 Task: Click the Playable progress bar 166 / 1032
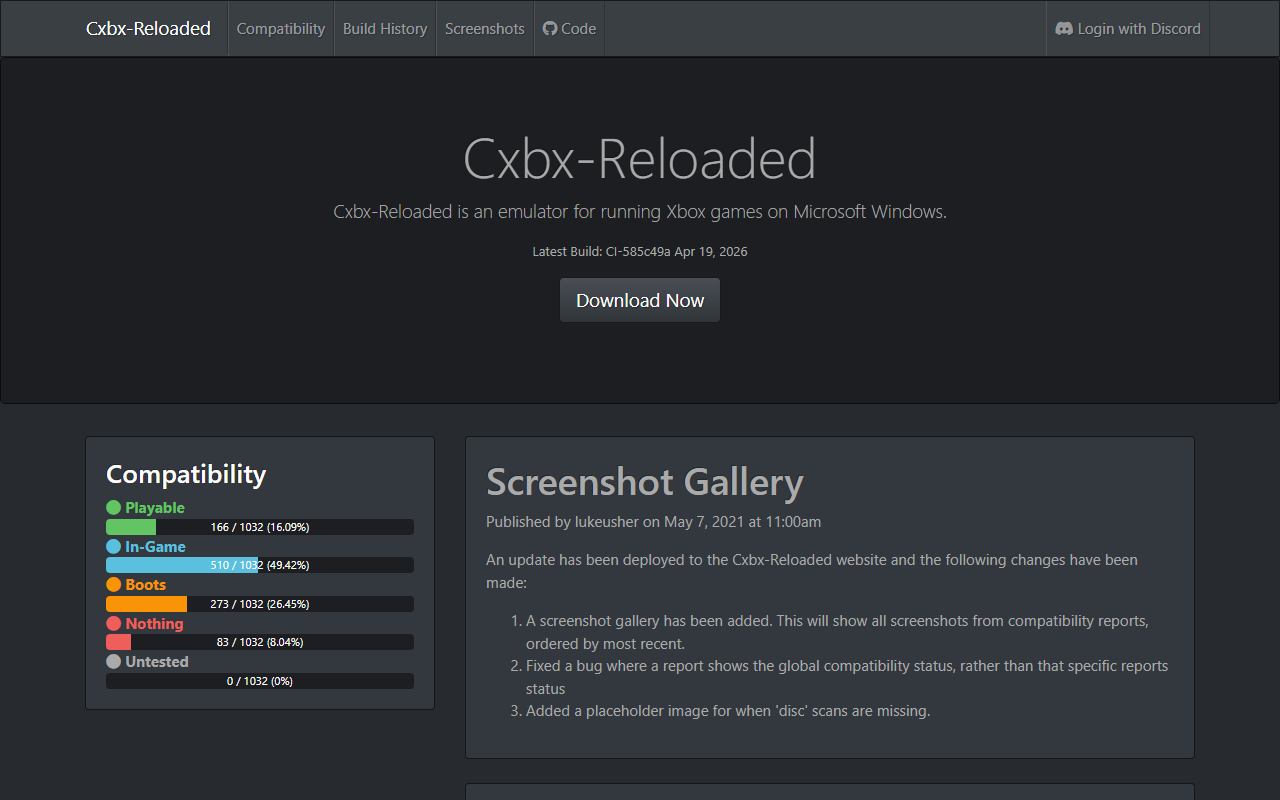(260, 527)
